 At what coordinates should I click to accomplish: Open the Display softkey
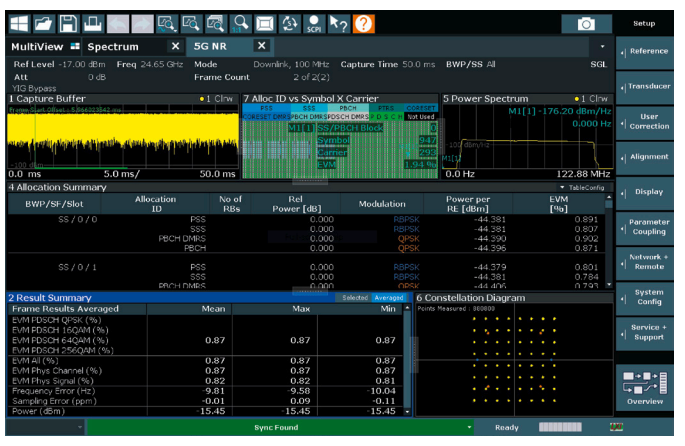point(645,192)
